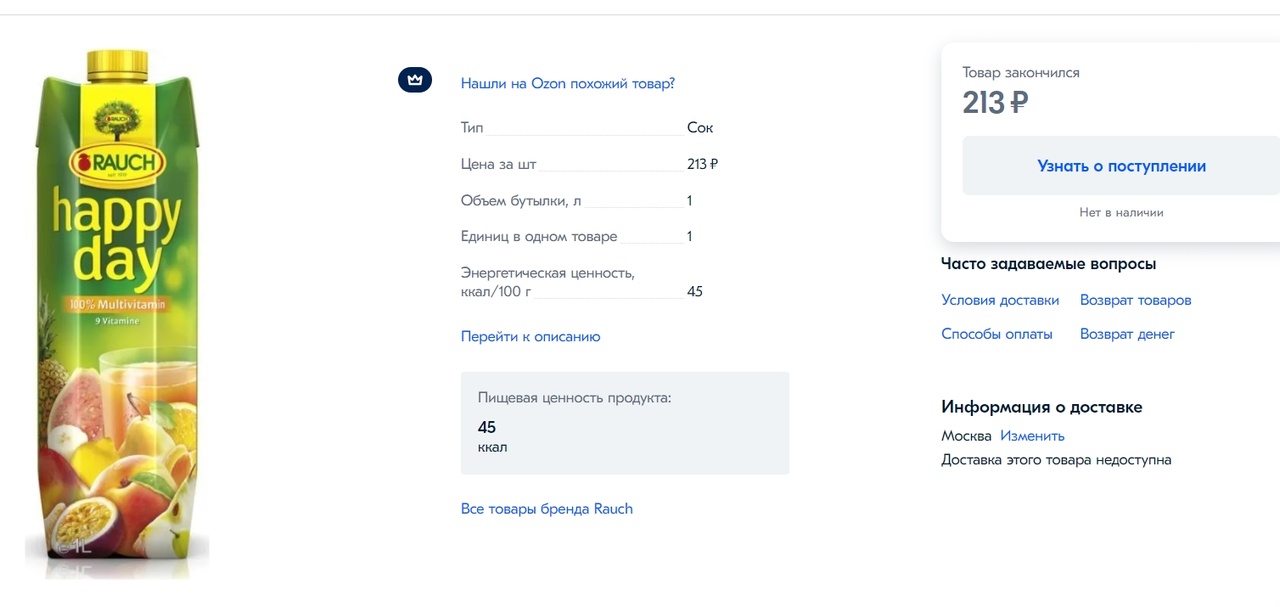The height and width of the screenshot is (607, 1280).
Task: Open the 'Способы оплаты' FAQ link
Action: pos(997,334)
